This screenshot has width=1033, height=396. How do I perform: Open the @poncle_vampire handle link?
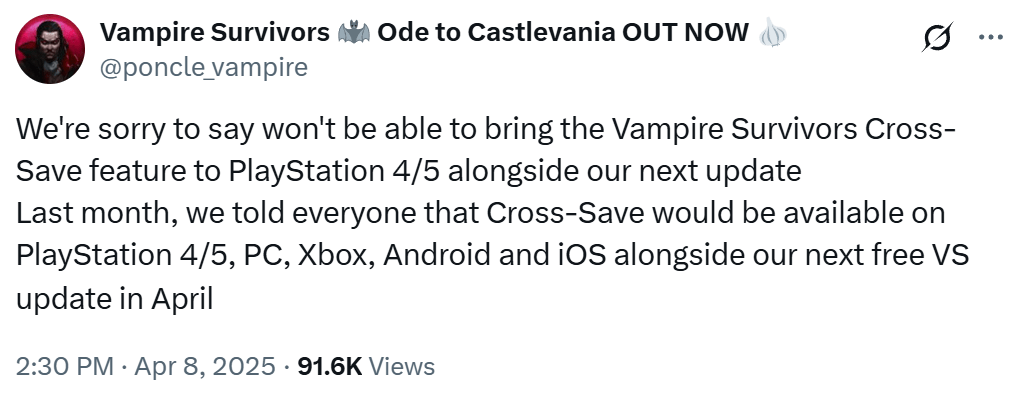204,67
